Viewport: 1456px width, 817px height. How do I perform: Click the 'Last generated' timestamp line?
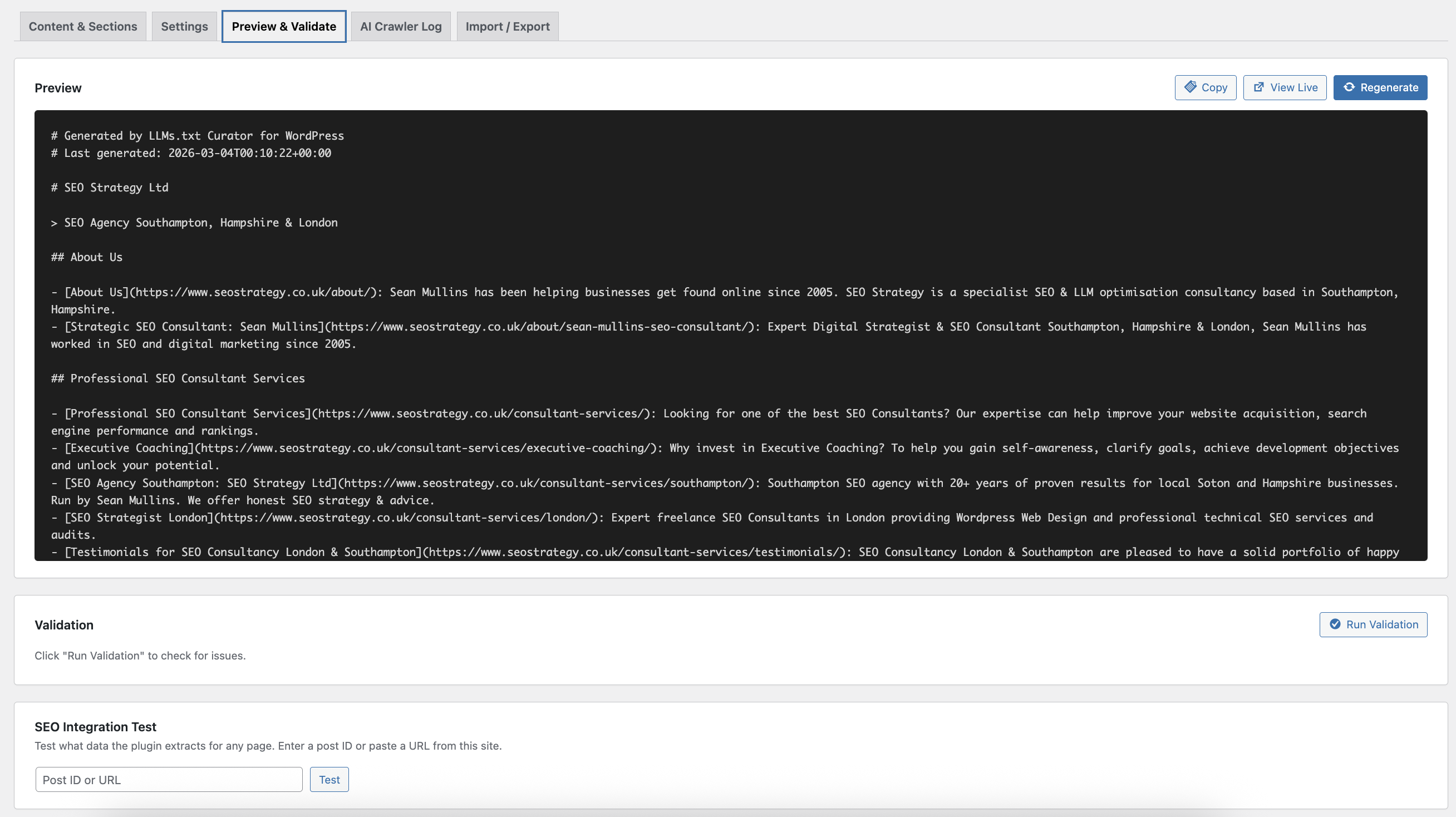(191, 153)
